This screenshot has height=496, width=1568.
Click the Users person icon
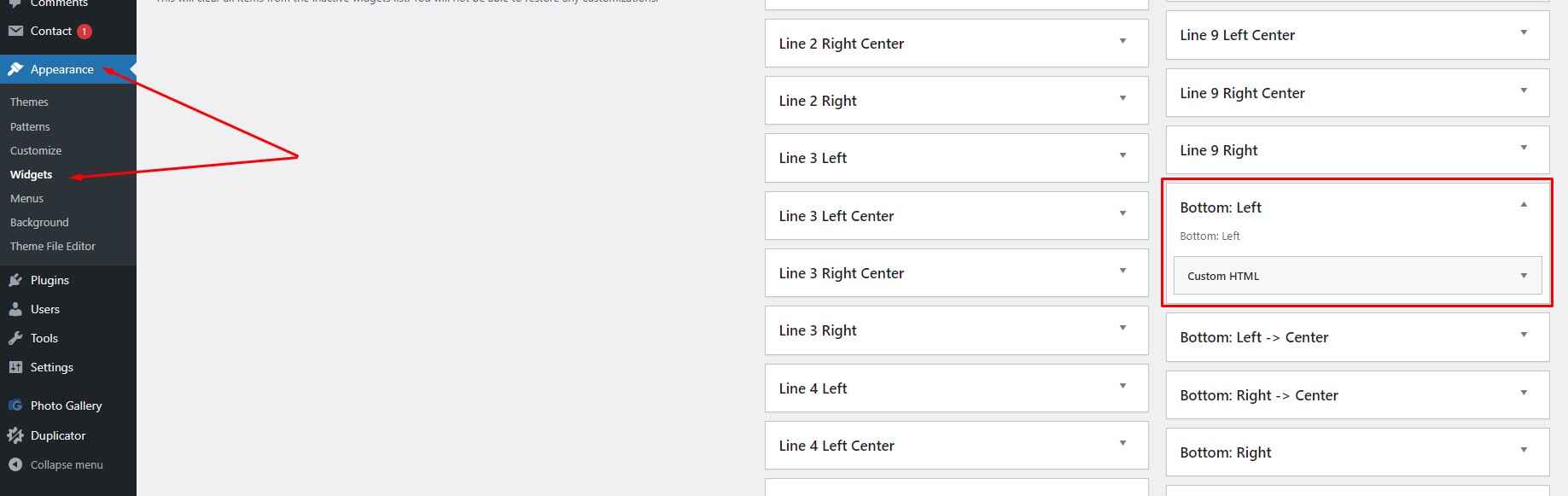pyautogui.click(x=15, y=309)
